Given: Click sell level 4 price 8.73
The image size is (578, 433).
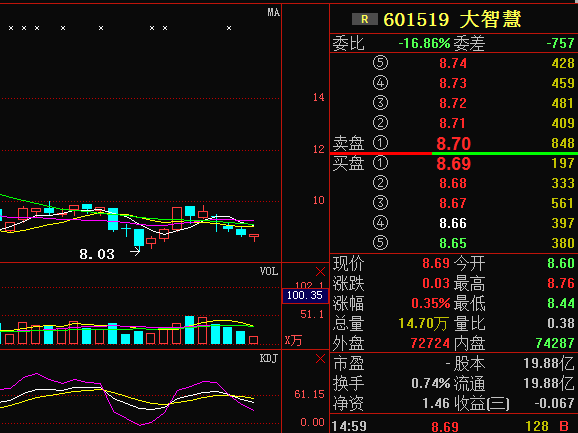Looking at the screenshot, I should 453,83.
